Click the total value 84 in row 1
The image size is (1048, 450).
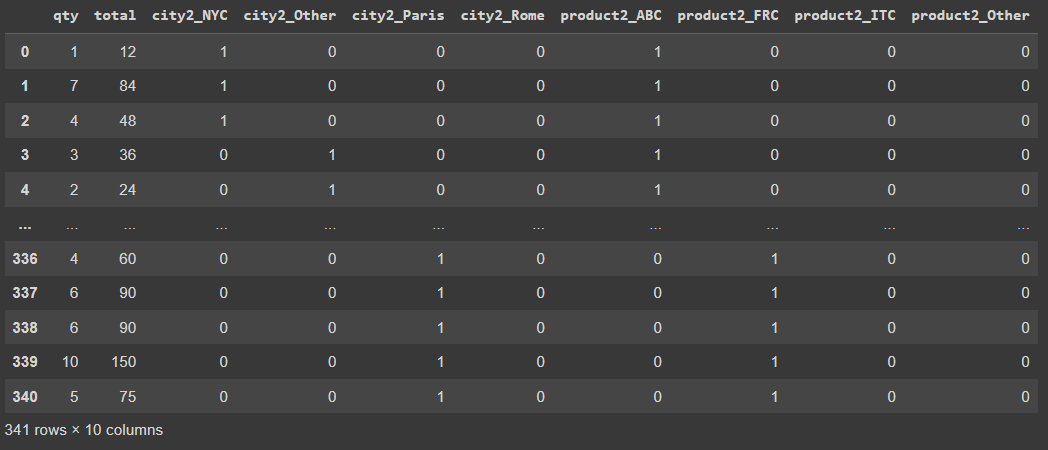126,86
